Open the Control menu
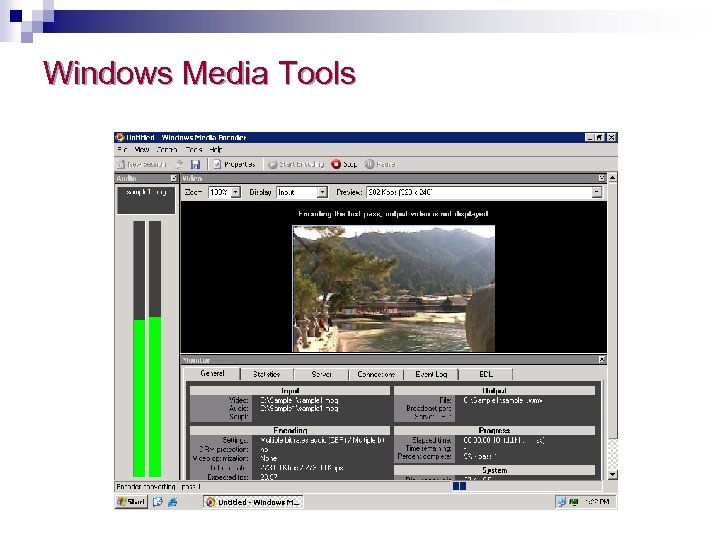This screenshot has width=720, height=540. [x=167, y=150]
